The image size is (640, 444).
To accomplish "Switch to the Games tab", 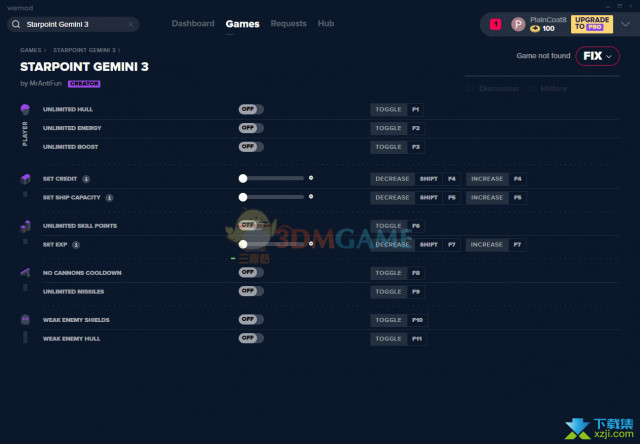I will point(242,24).
